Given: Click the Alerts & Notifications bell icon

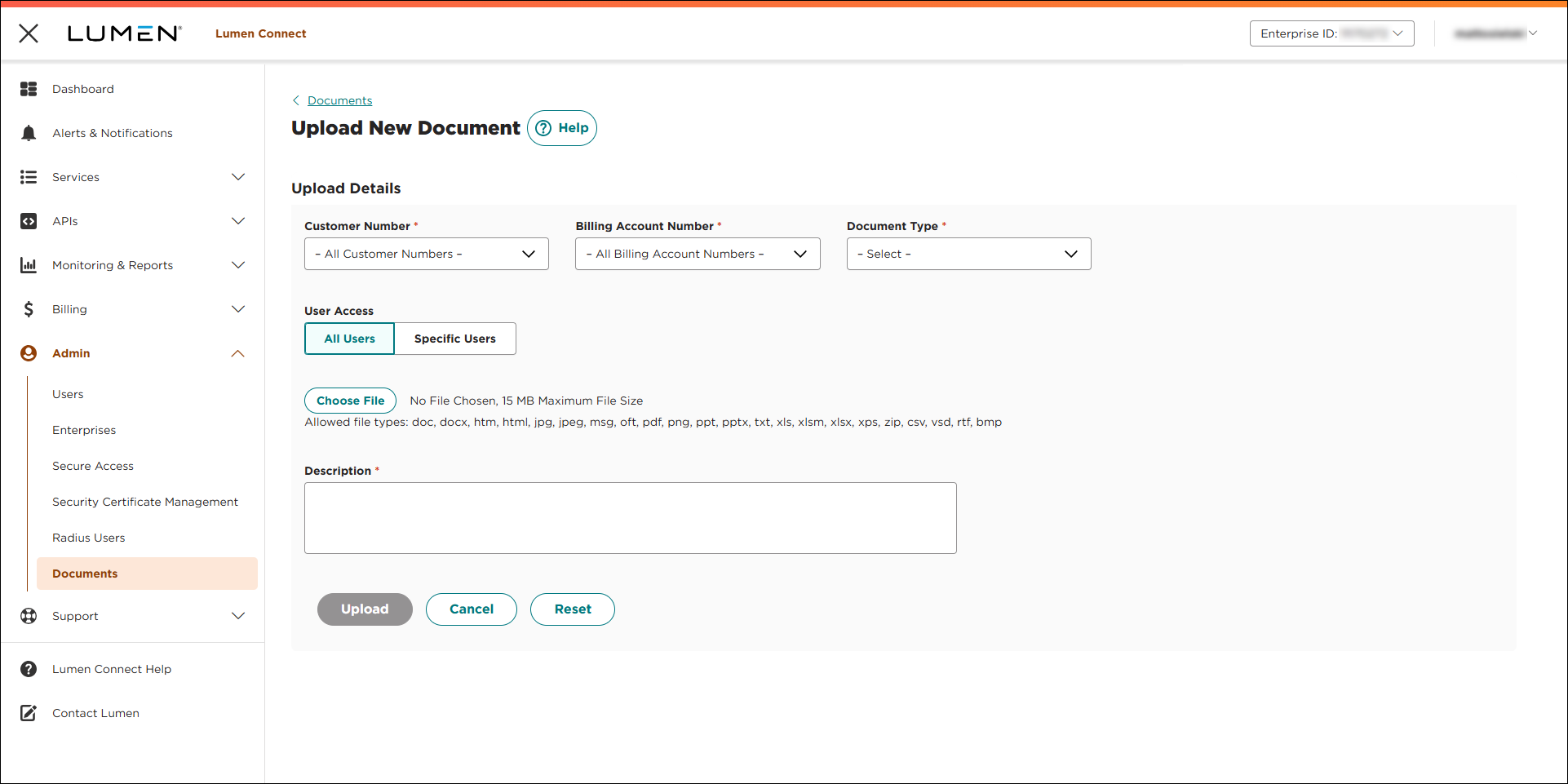Looking at the screenshot, I should click(x=29, y=132).
